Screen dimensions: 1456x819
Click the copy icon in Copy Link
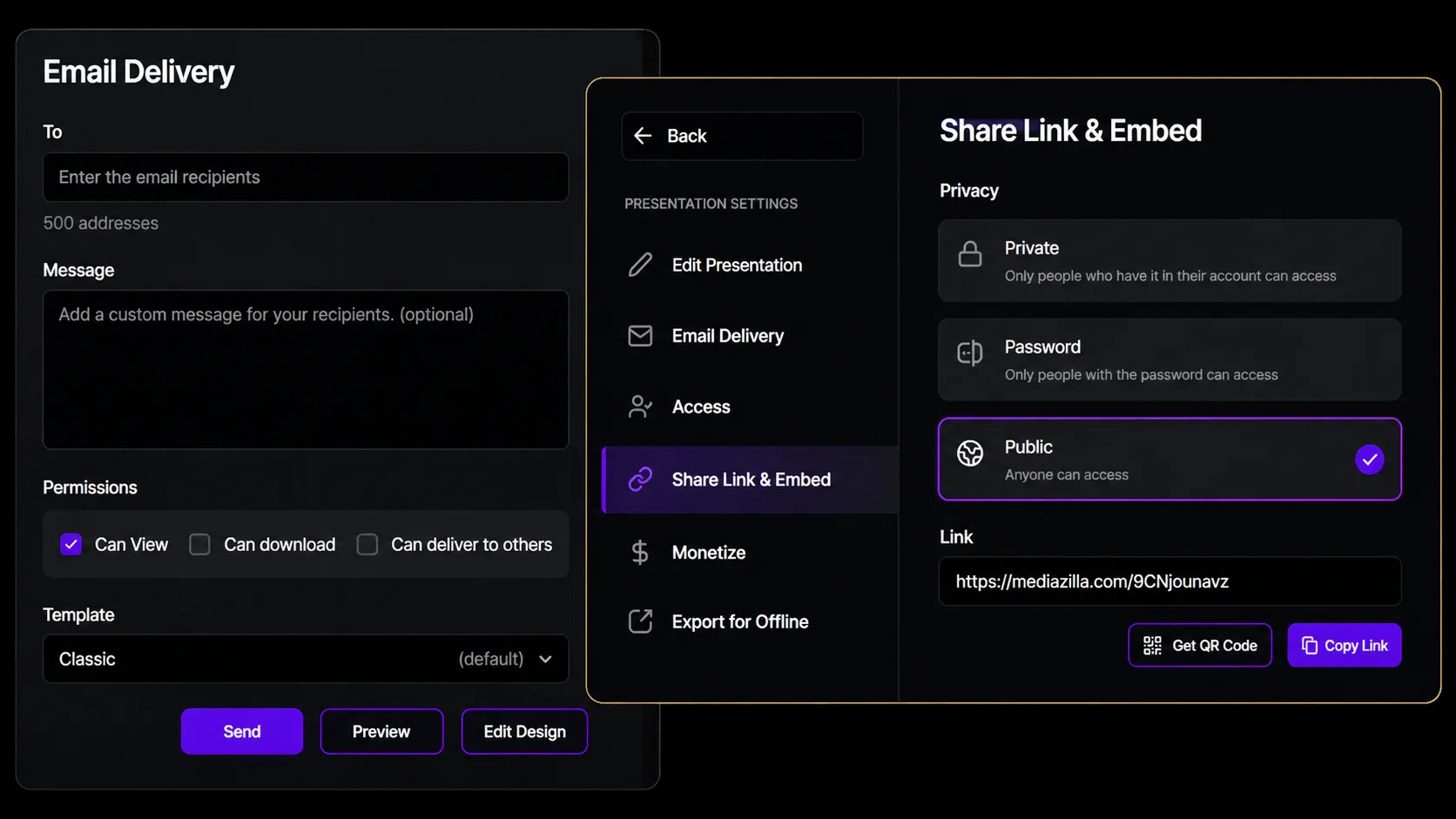point(1310,645)
